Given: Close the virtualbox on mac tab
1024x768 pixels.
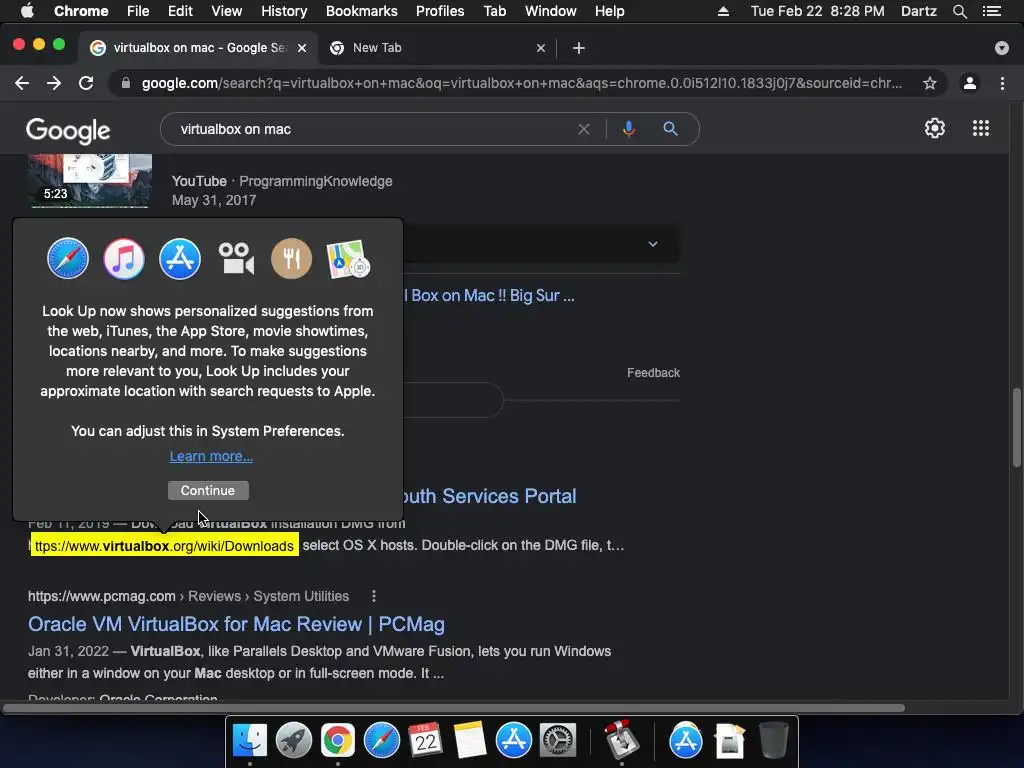Looking at the screenshot, I should tap(302, 48).
